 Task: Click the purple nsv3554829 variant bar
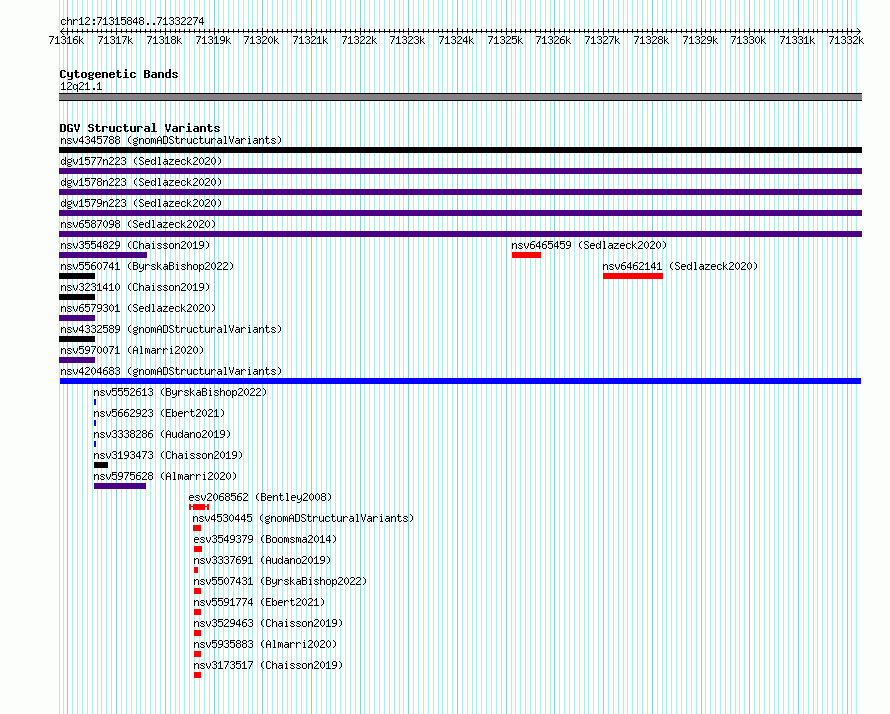(x=103, y=255)
